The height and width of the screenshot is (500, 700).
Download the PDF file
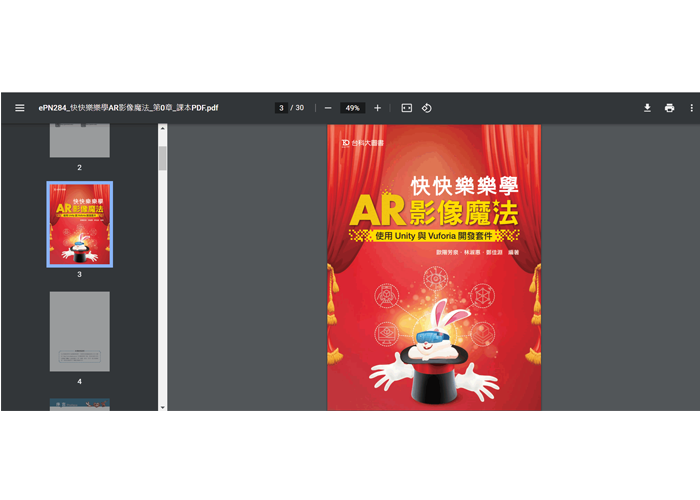tap(647, 108)
